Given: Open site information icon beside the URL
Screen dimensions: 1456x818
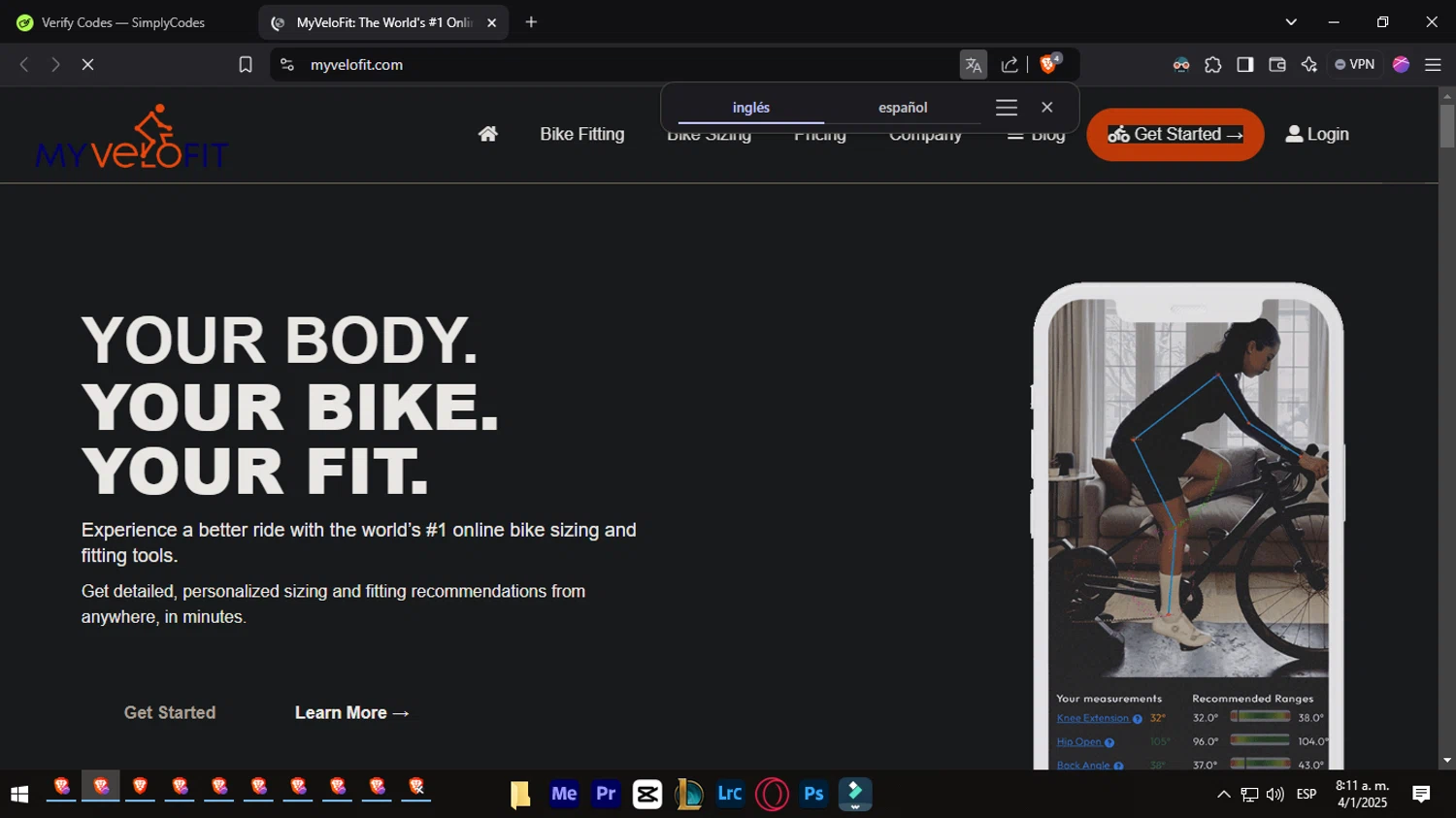Looking at the screenshot, I should click(286, 65).
